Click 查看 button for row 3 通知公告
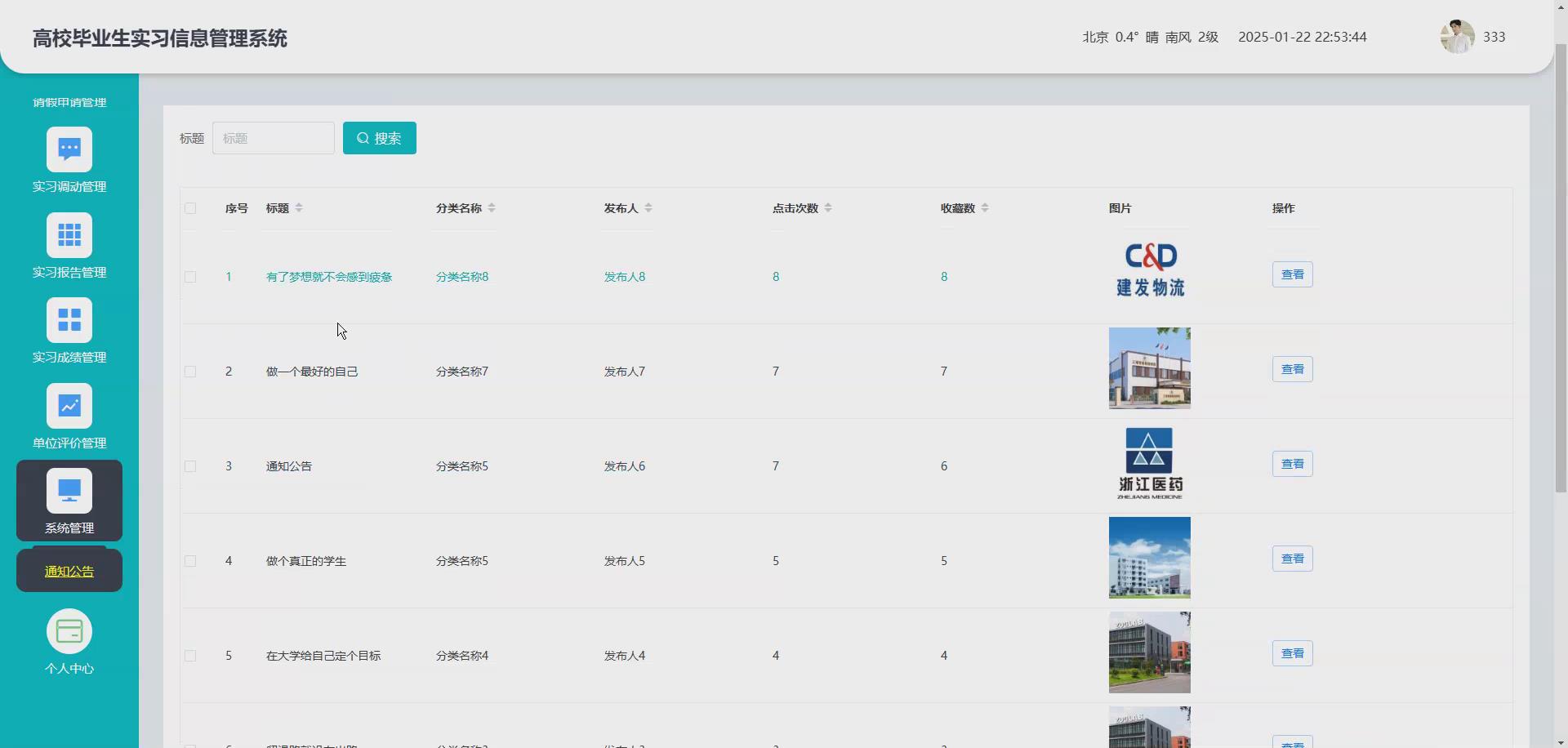 pyautogui.click(x=1292, y=464)
